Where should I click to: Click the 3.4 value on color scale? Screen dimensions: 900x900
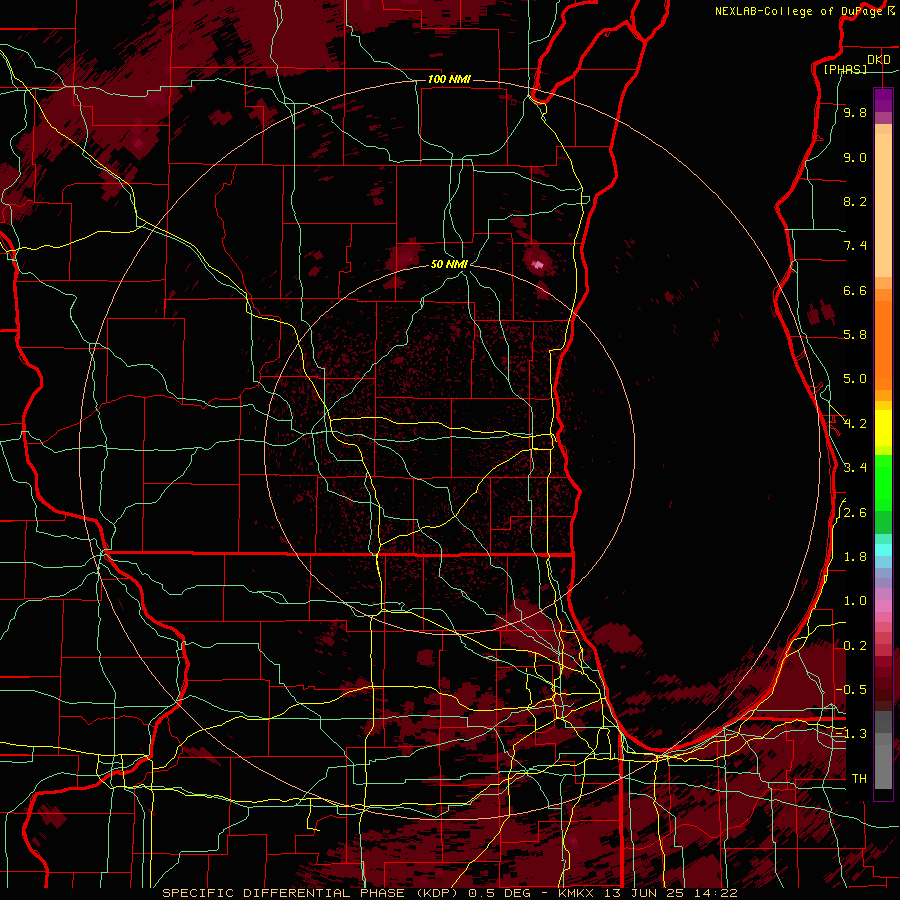(855, 468)
